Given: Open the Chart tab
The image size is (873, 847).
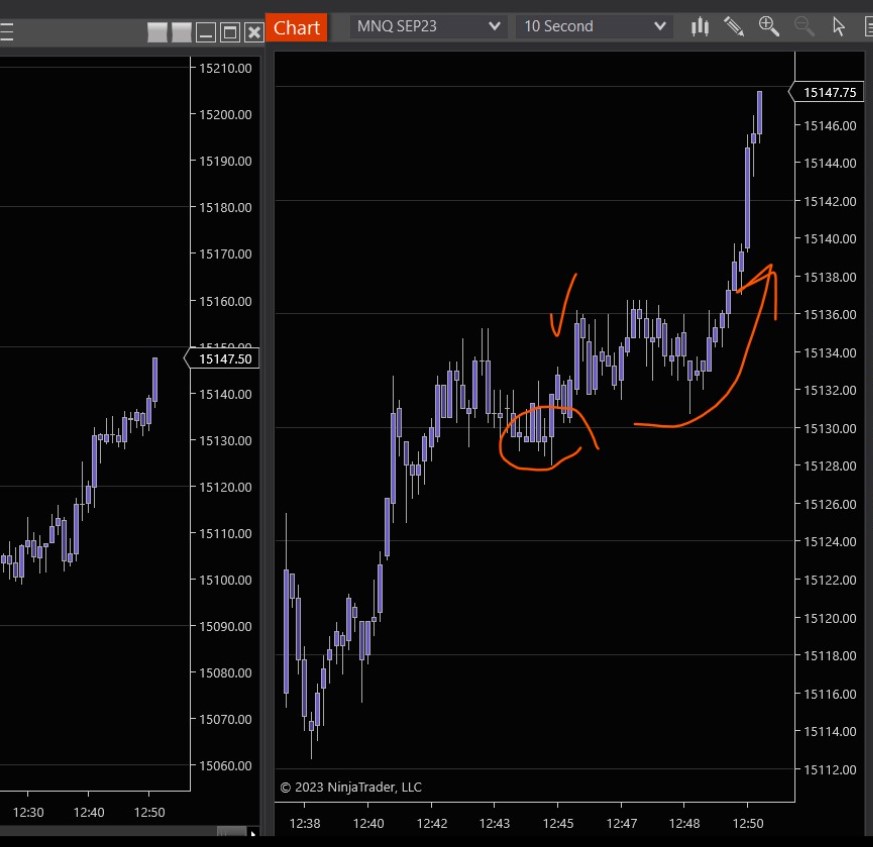Looking at the screenshot, I should coord(296,27).
